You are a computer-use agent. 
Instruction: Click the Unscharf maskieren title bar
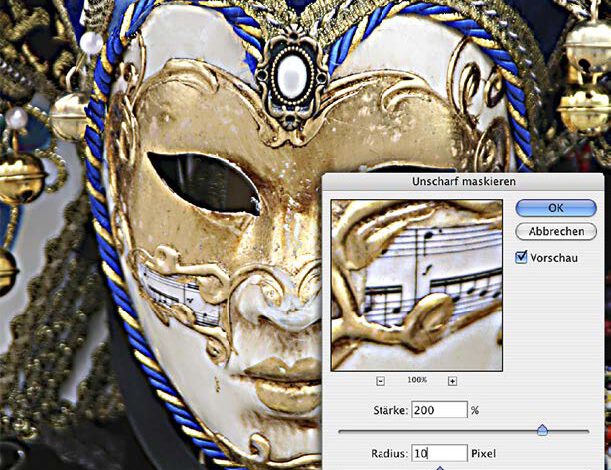pos(464,182)
